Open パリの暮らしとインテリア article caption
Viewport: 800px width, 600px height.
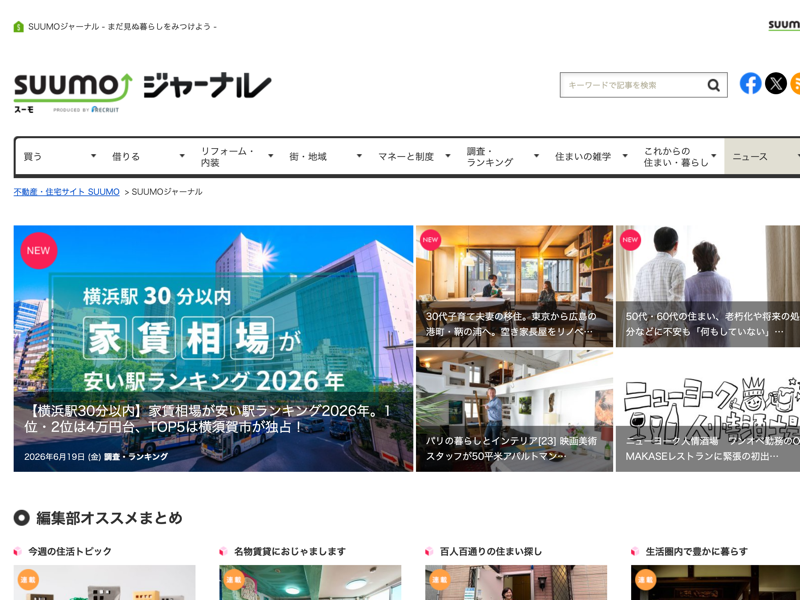(511, 448)
